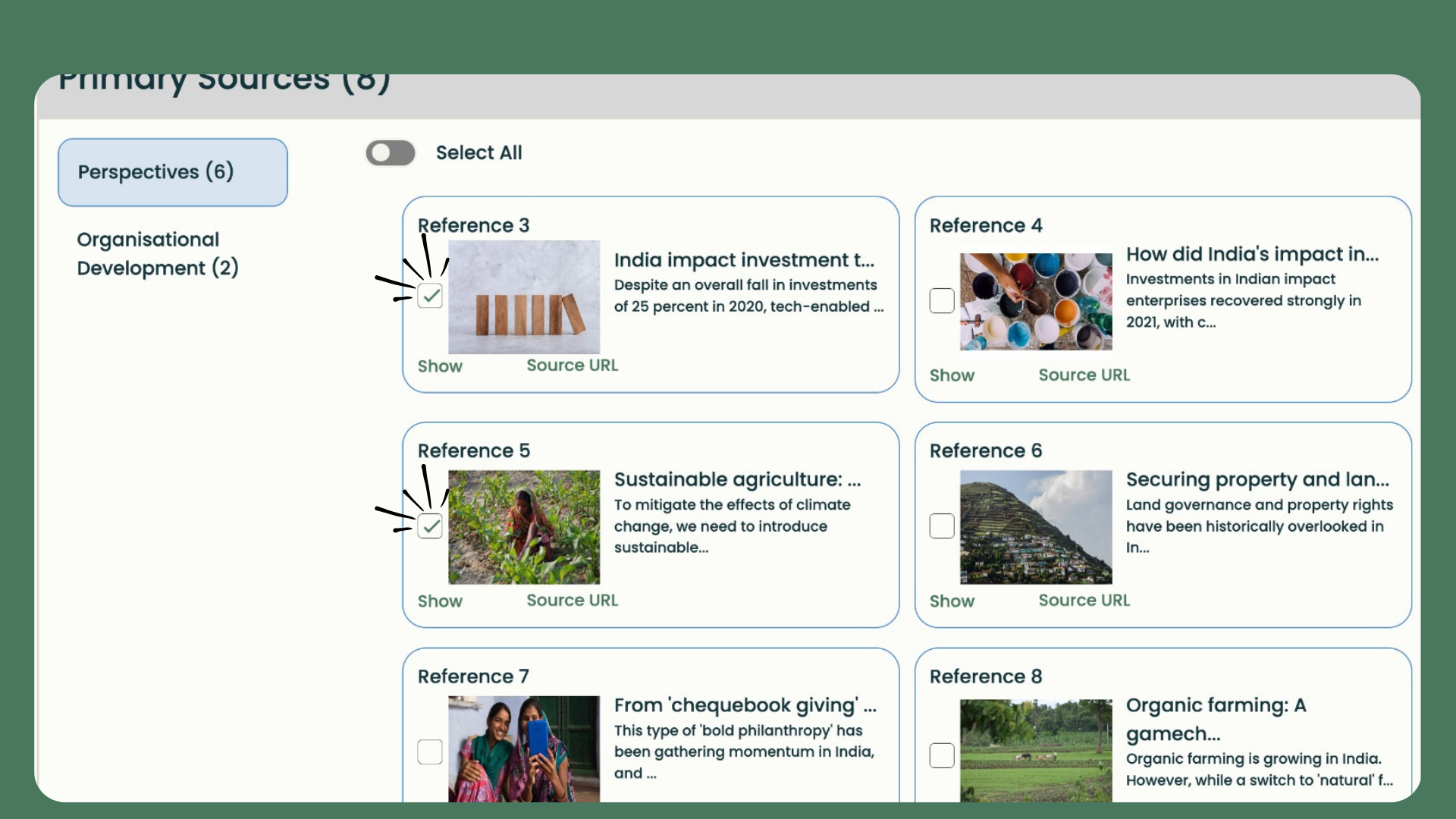The image size is (1456, 819).
Task: Click the wooden dominoes thumbnail image
Action: [524, 297]
